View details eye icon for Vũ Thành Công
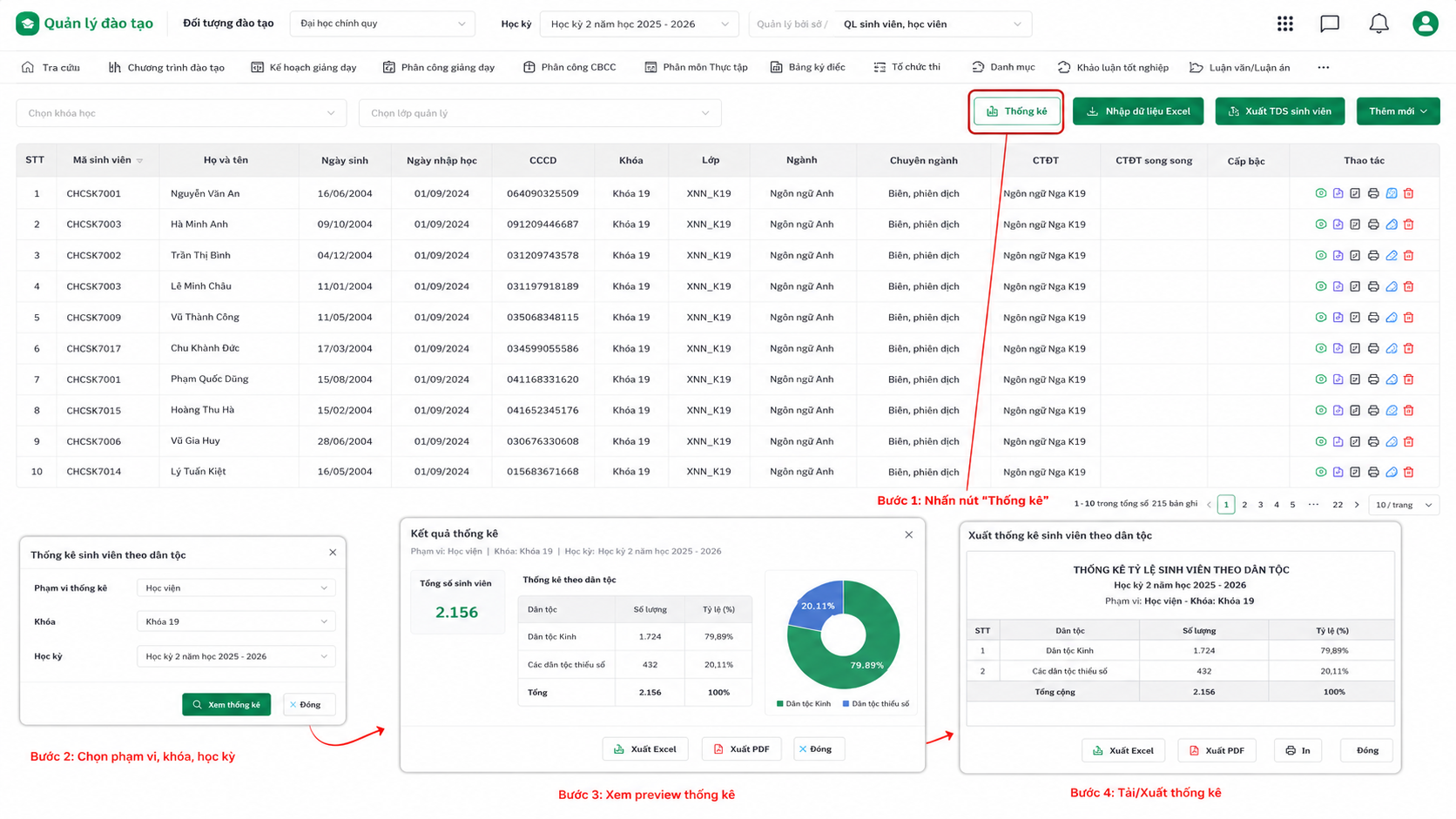This screenshot has width=1456, height=819. [x=1320, y=318]
